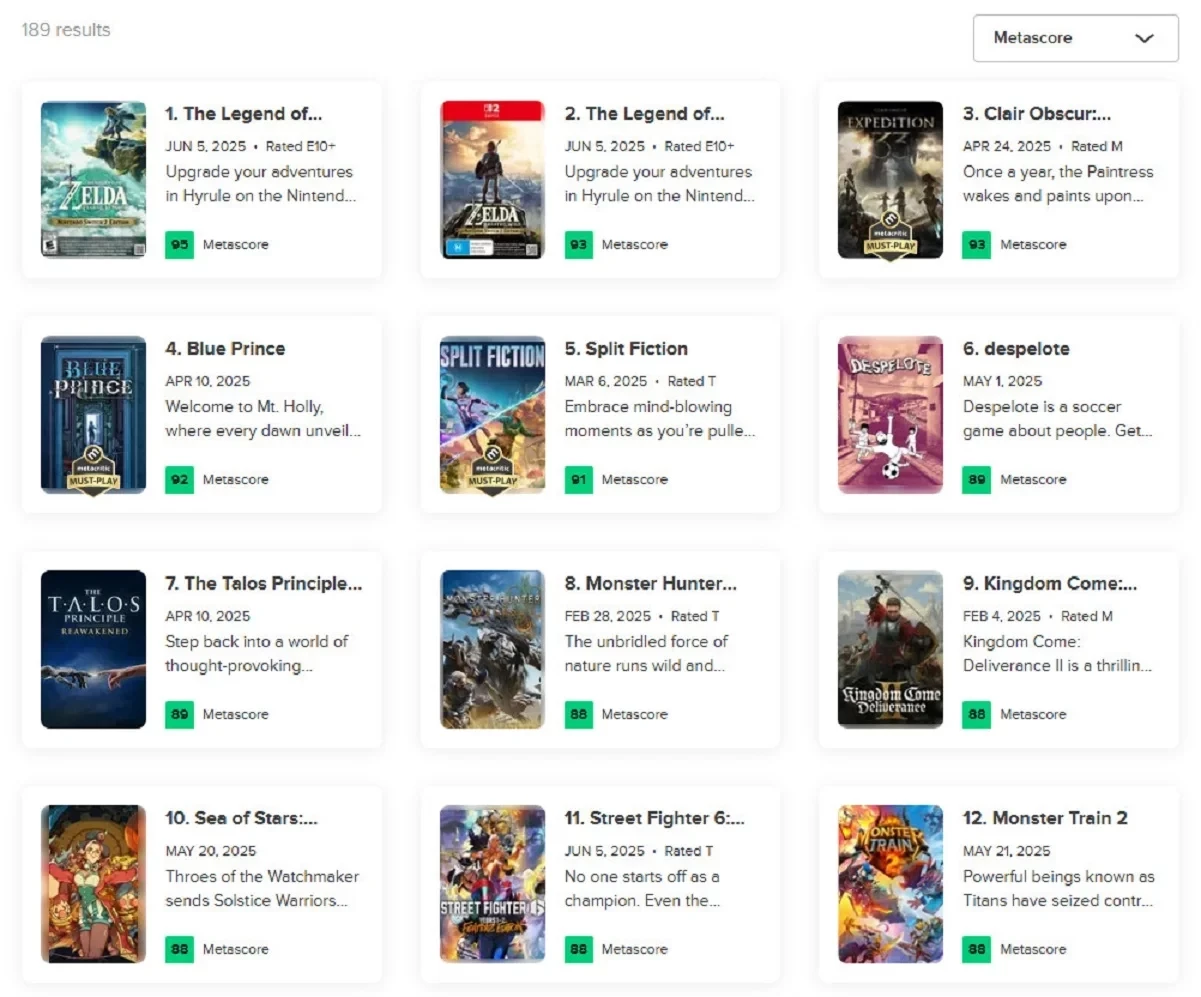Click Blue Prince's 92 Metascore badge

coord(179,479)
